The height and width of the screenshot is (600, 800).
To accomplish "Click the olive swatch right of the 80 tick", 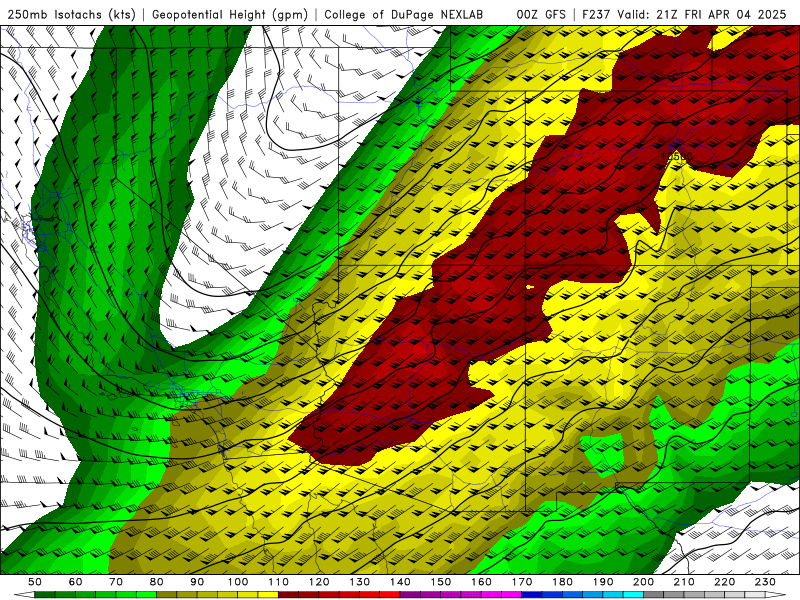I will pyautogui.click(x=167, y=595).
